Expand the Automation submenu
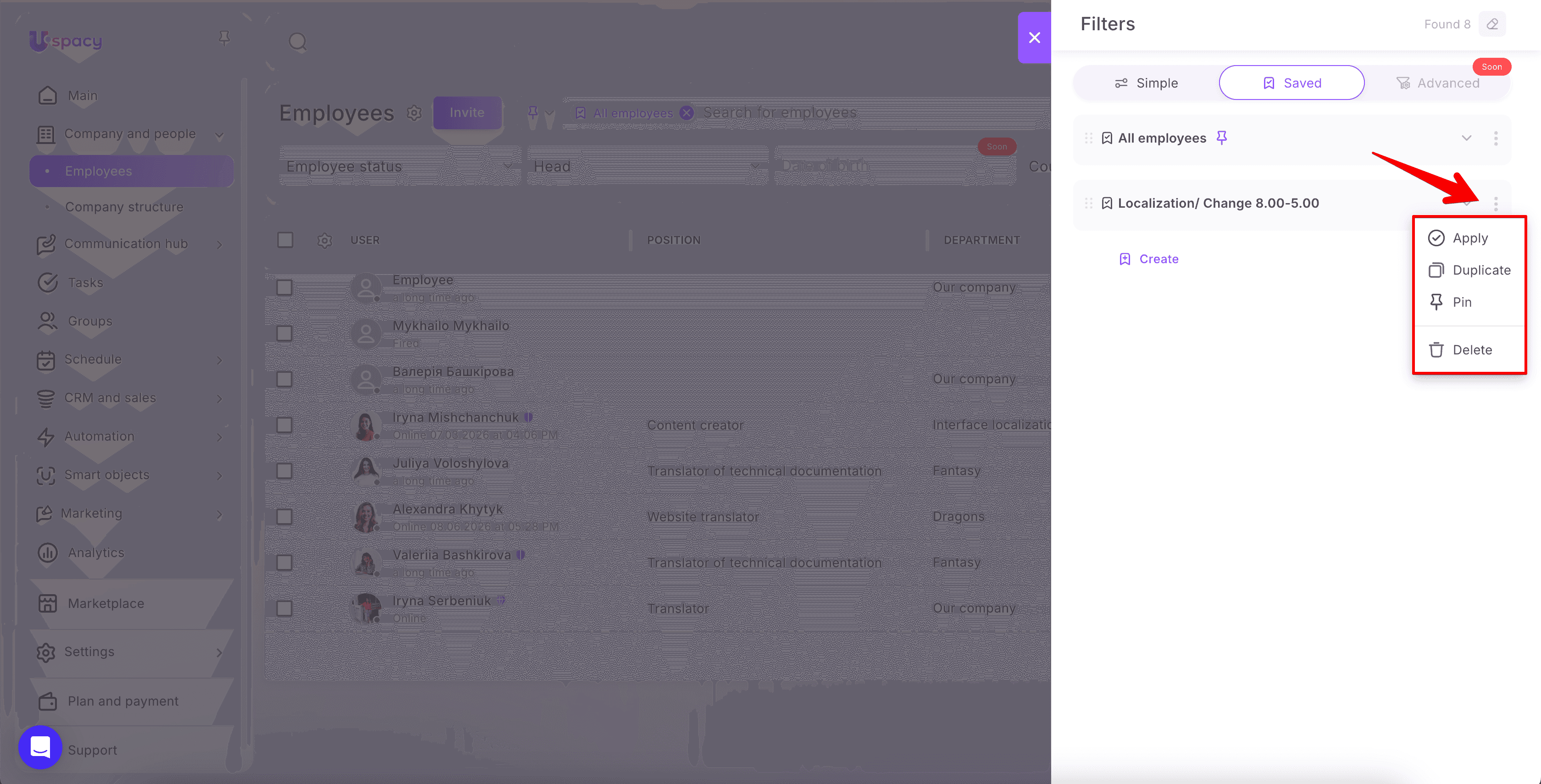This screenshot has height=784, width=1541. (x=220, y=437)
